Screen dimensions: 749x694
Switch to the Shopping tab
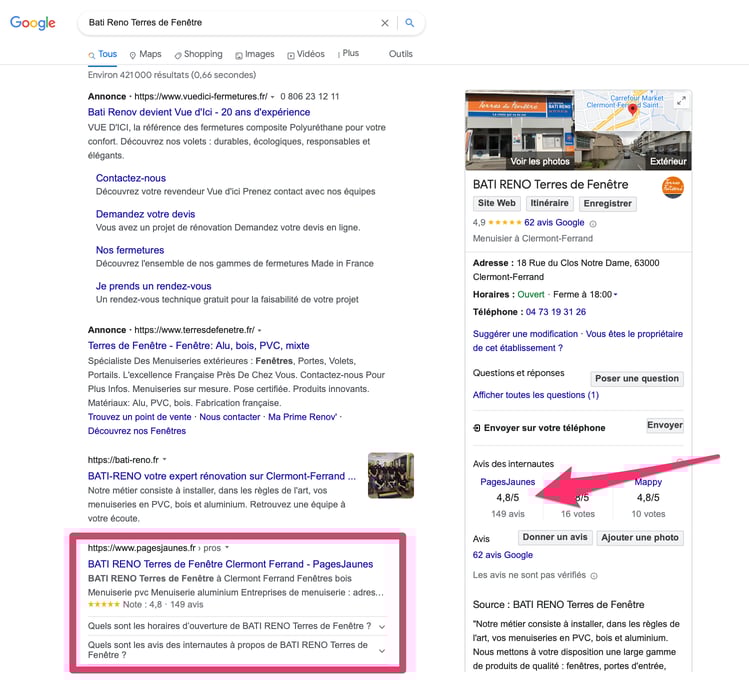click(198, 54)
